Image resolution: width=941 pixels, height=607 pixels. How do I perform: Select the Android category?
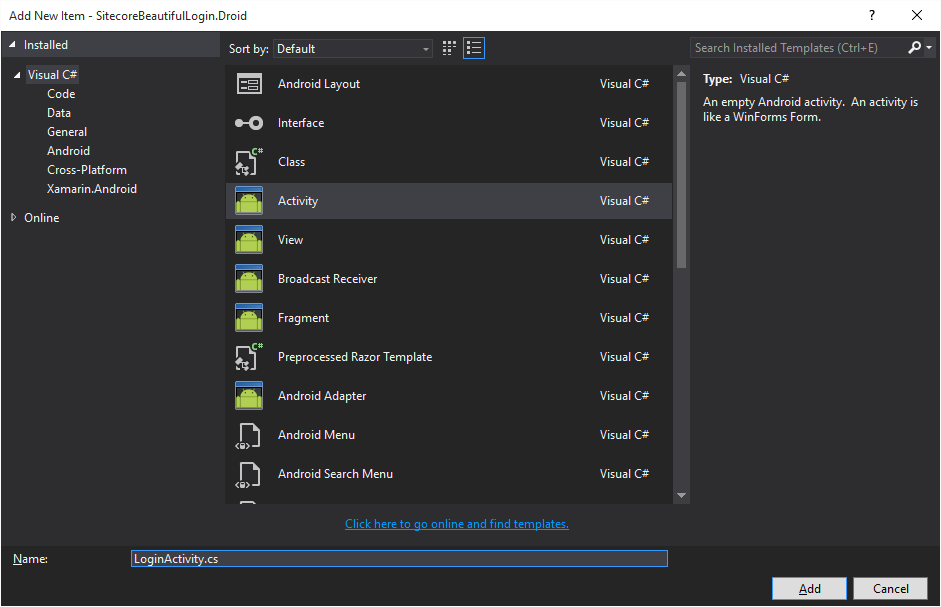[x=68, y=151]
